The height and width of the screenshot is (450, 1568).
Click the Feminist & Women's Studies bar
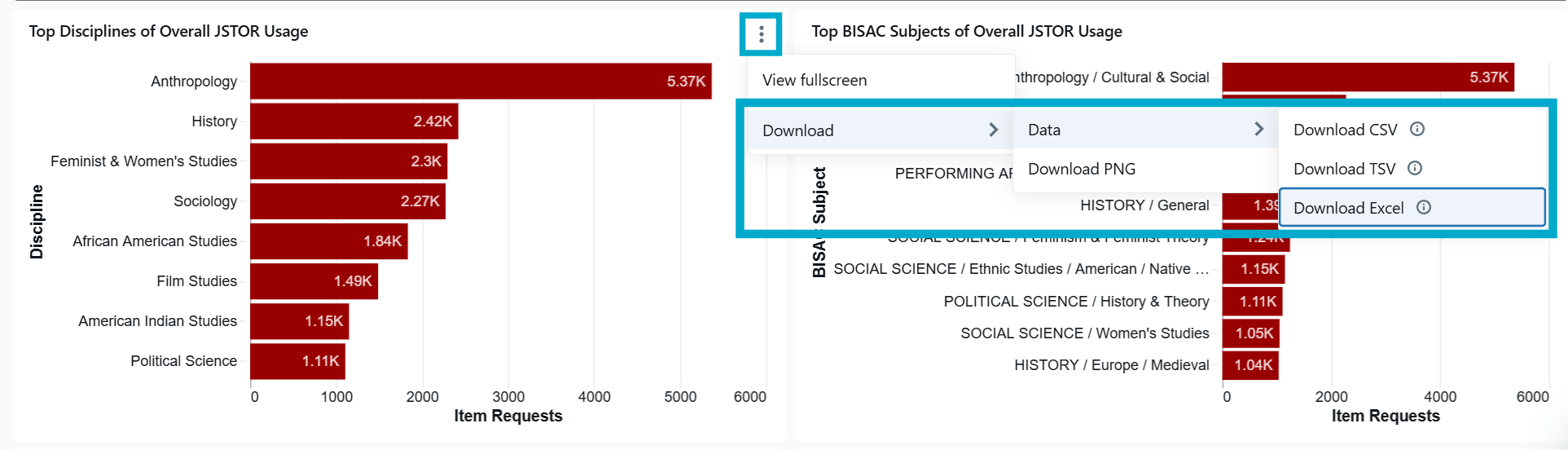click(349, 161)
